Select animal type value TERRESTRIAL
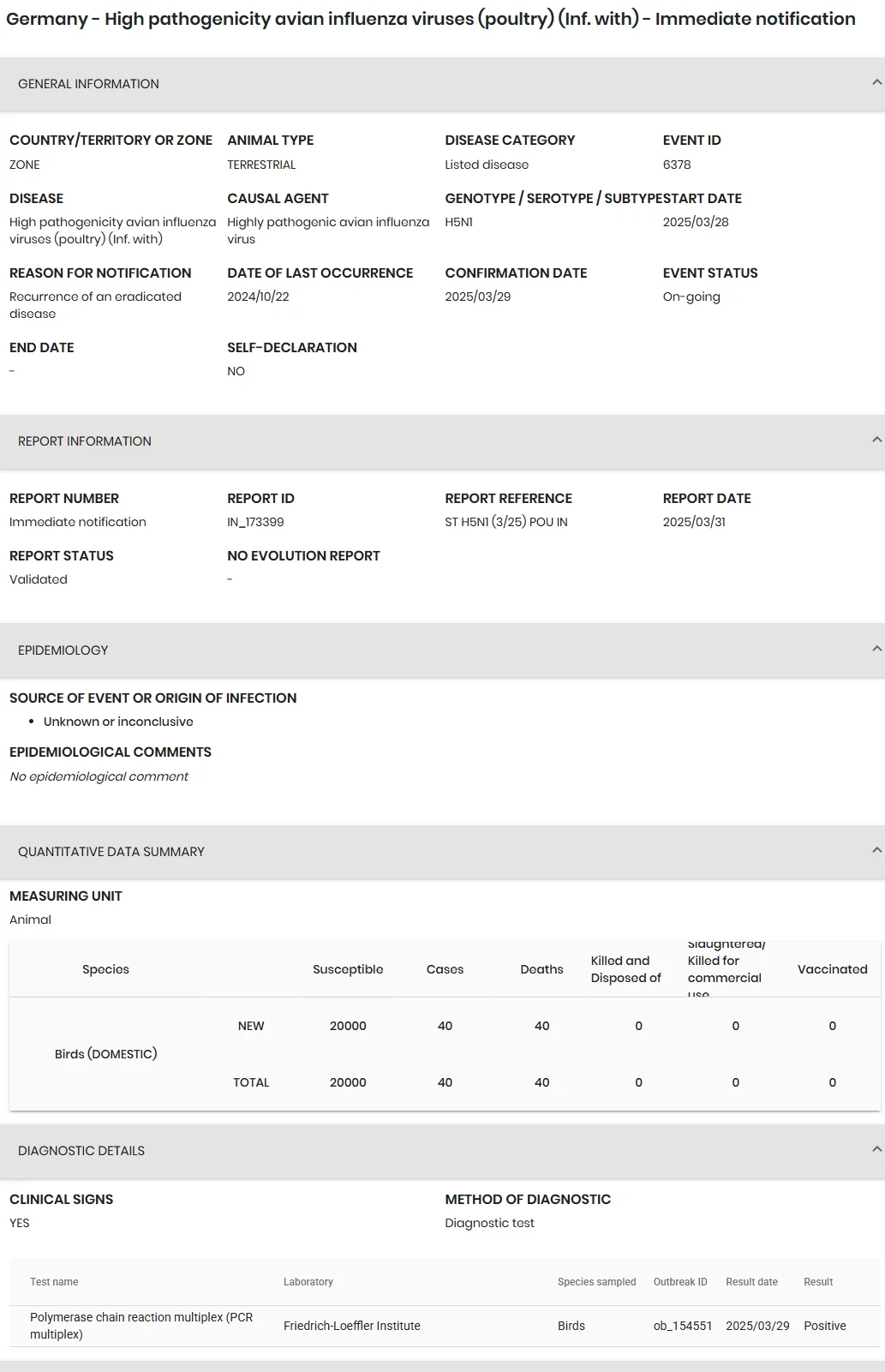The image size is (885, 1372). [261, 165]
